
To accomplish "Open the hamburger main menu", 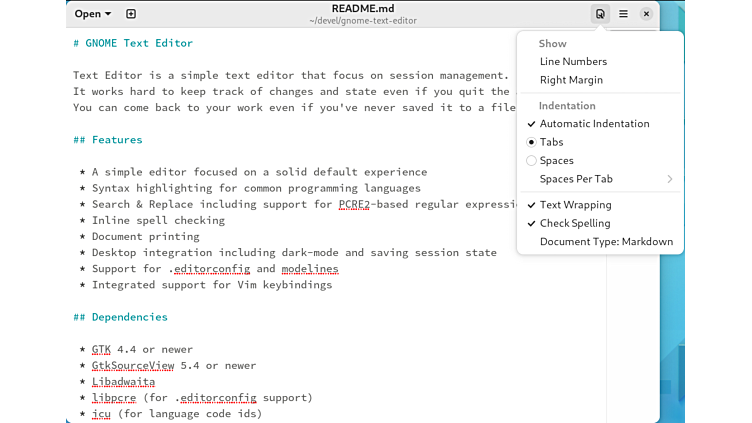I will (x=623, y=14).
